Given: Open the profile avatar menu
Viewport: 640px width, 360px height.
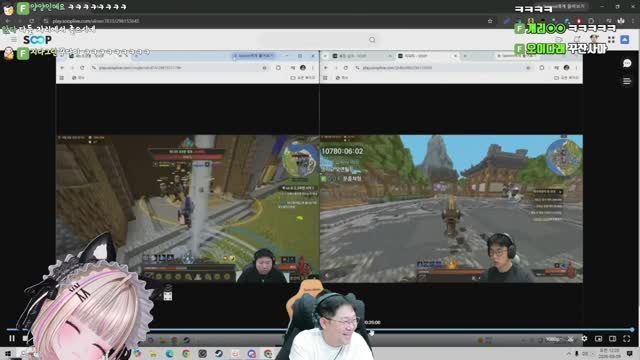Looking at the screenshot, I should click(x=594, y=40).
